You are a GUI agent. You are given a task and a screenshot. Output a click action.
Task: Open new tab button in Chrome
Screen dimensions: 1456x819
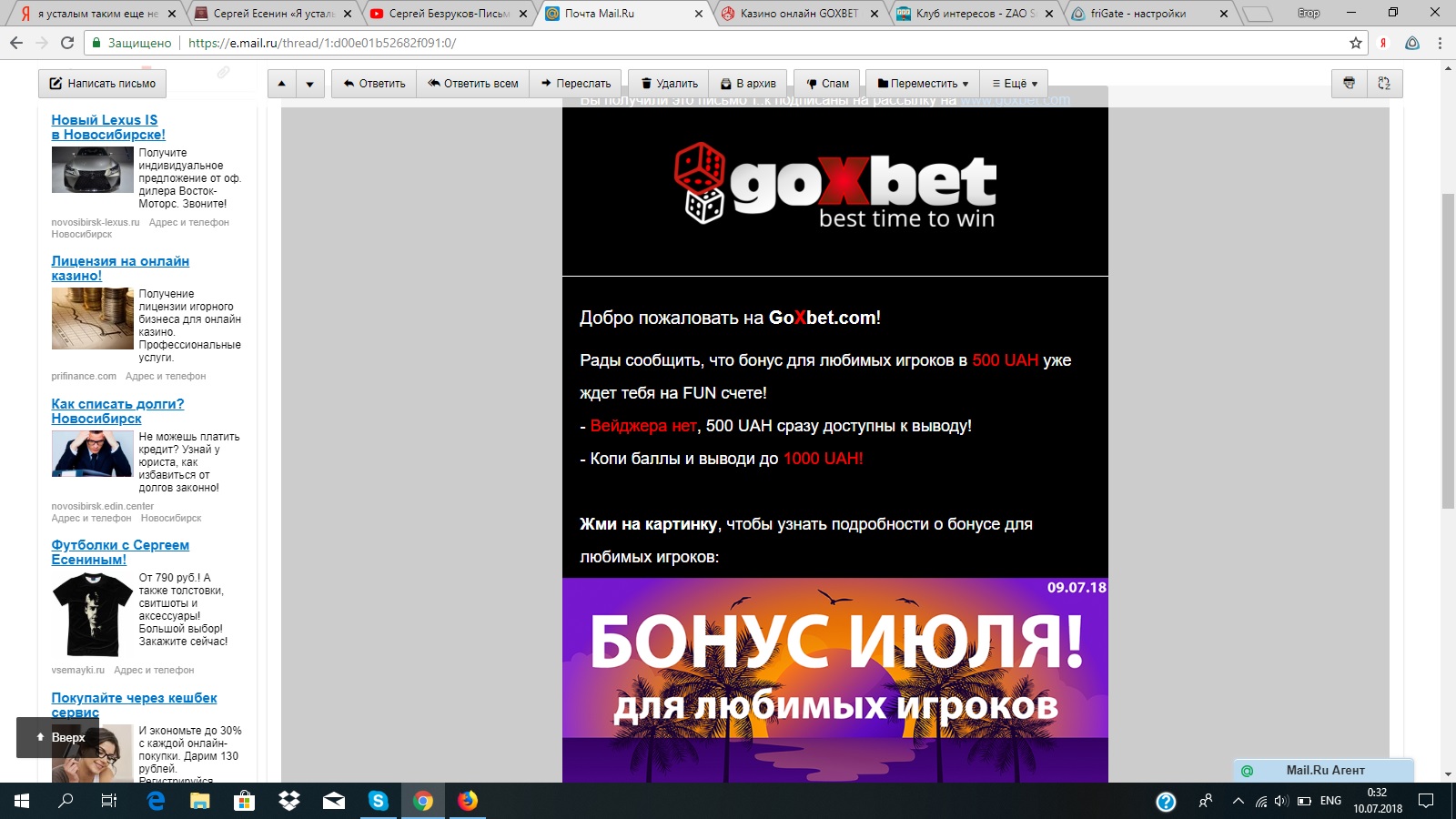pyautogui.click(x=1258, y=14)
